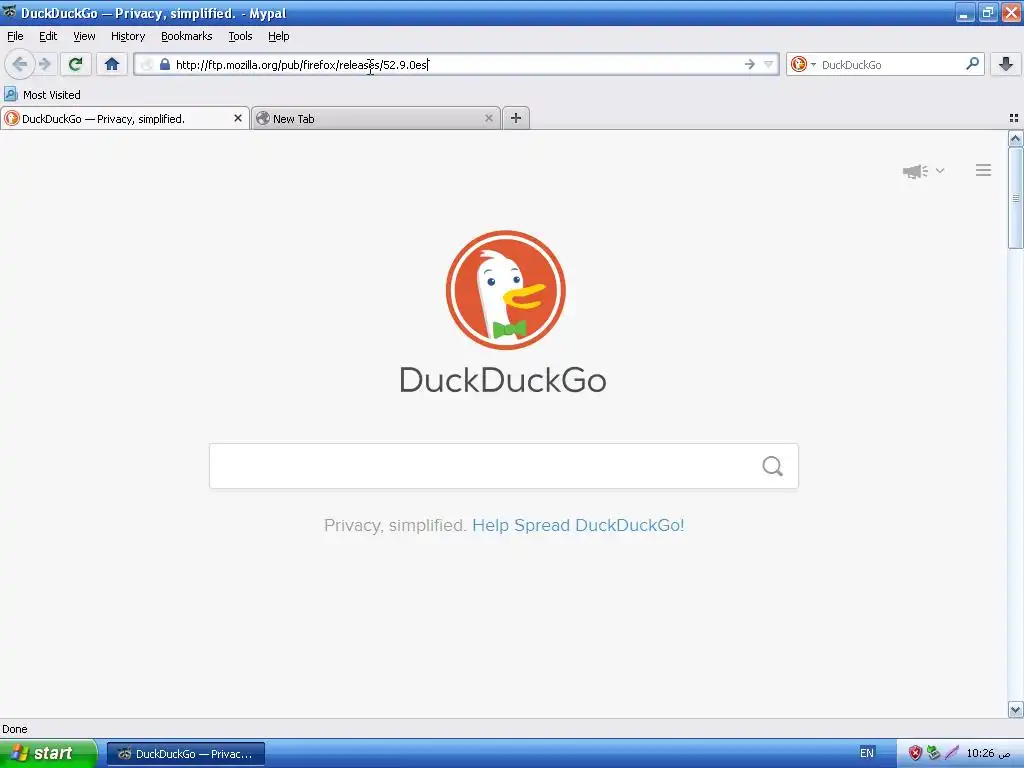This screenshot has width=1024, height=768.
Task: Click the address bar URL text
Action: pos(302,65)
